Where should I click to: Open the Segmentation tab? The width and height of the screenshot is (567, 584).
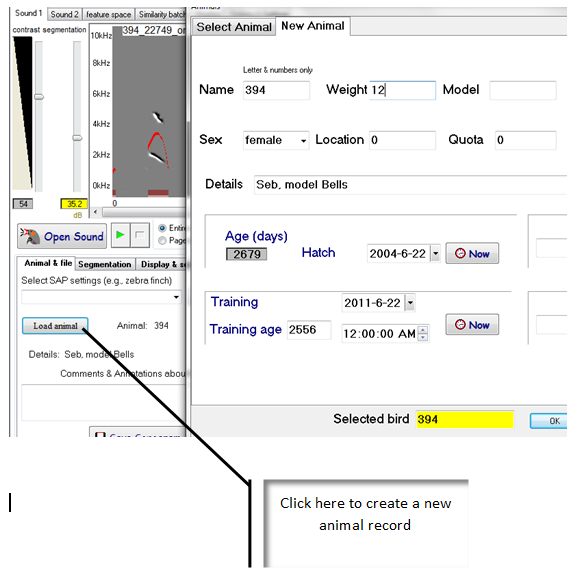105,264
